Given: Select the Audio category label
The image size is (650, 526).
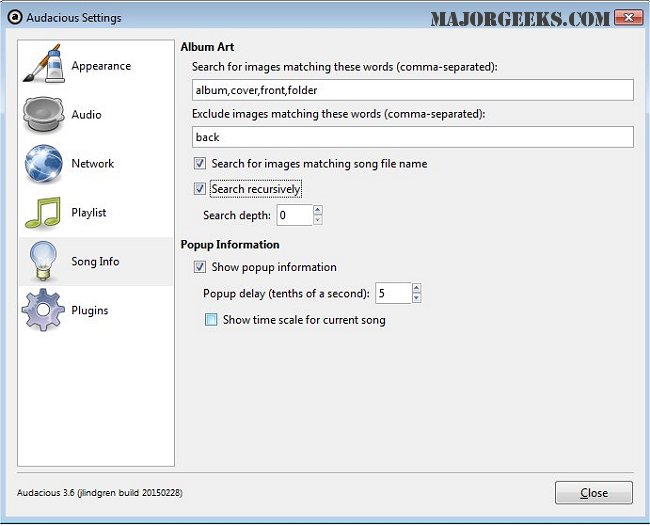Looking at the screenshot, I should (x=86, y=114).
